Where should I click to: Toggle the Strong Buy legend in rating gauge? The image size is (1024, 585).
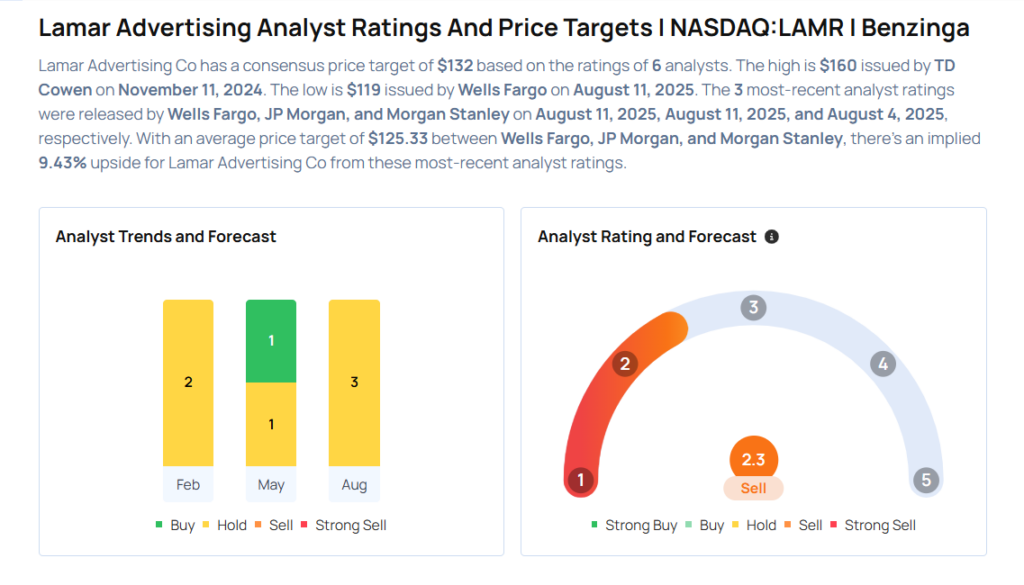[634, 525]
